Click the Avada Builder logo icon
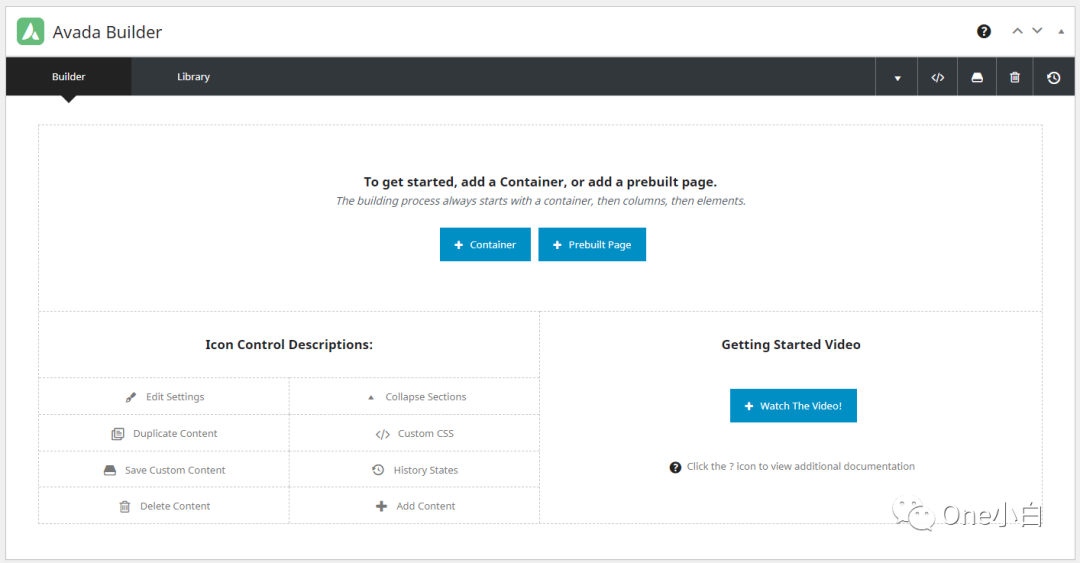This screenshot has height=563, width=1080. 31,31
